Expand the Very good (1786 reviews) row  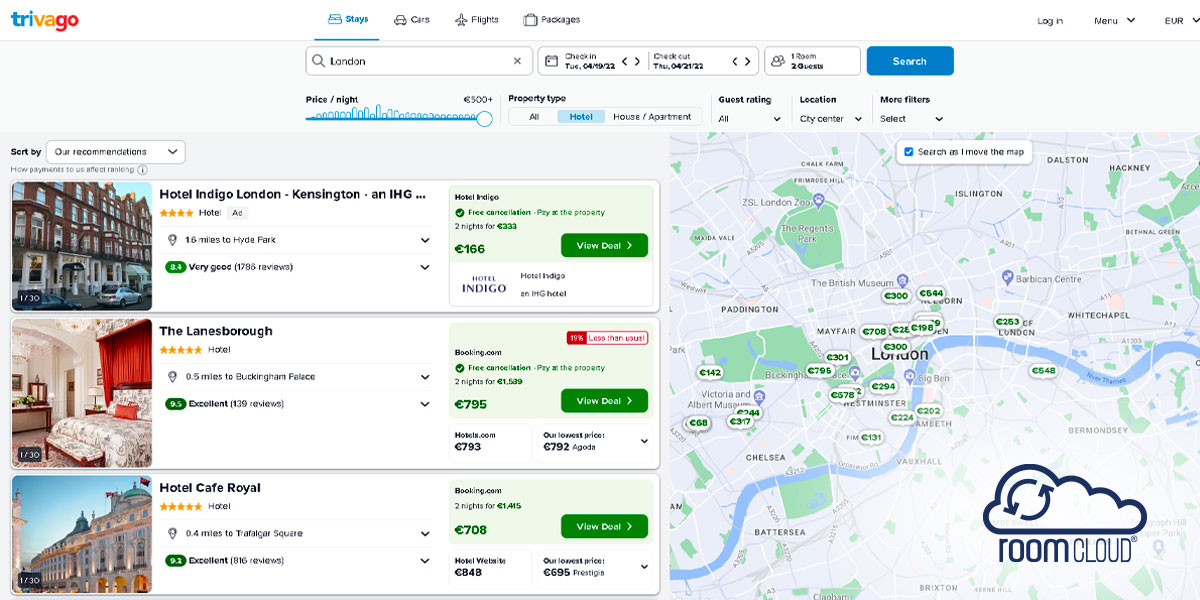[x=299, y=267]
